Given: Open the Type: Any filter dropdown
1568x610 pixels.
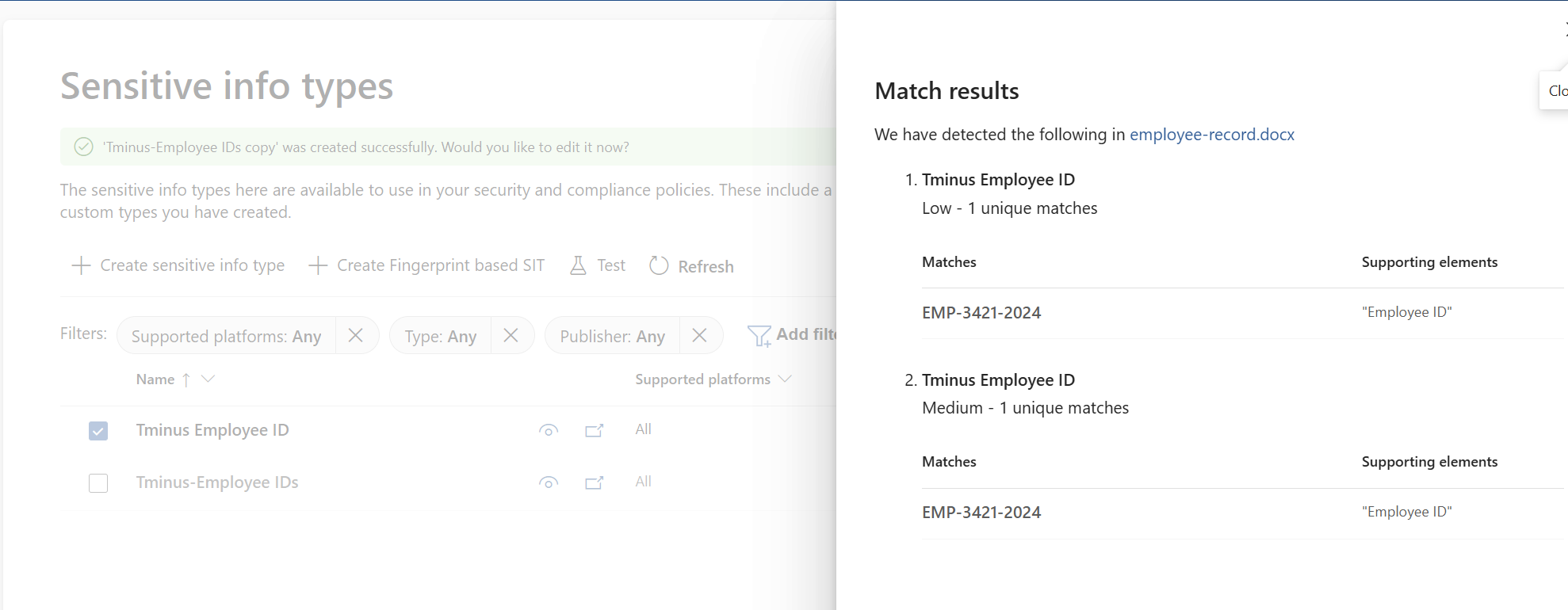Looking at the screenshot, I should point(440,336).
